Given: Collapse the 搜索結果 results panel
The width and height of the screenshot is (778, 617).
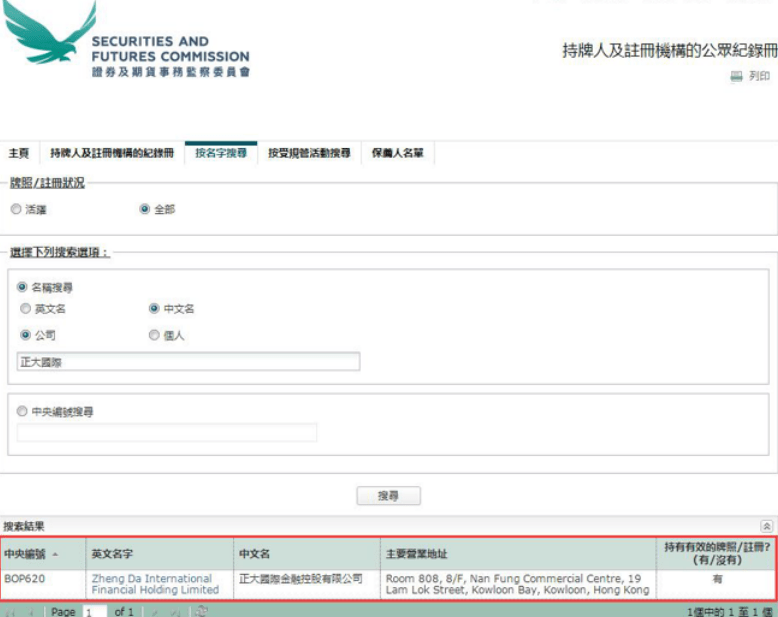Looking at the screenshot, I should coord(766,526).
